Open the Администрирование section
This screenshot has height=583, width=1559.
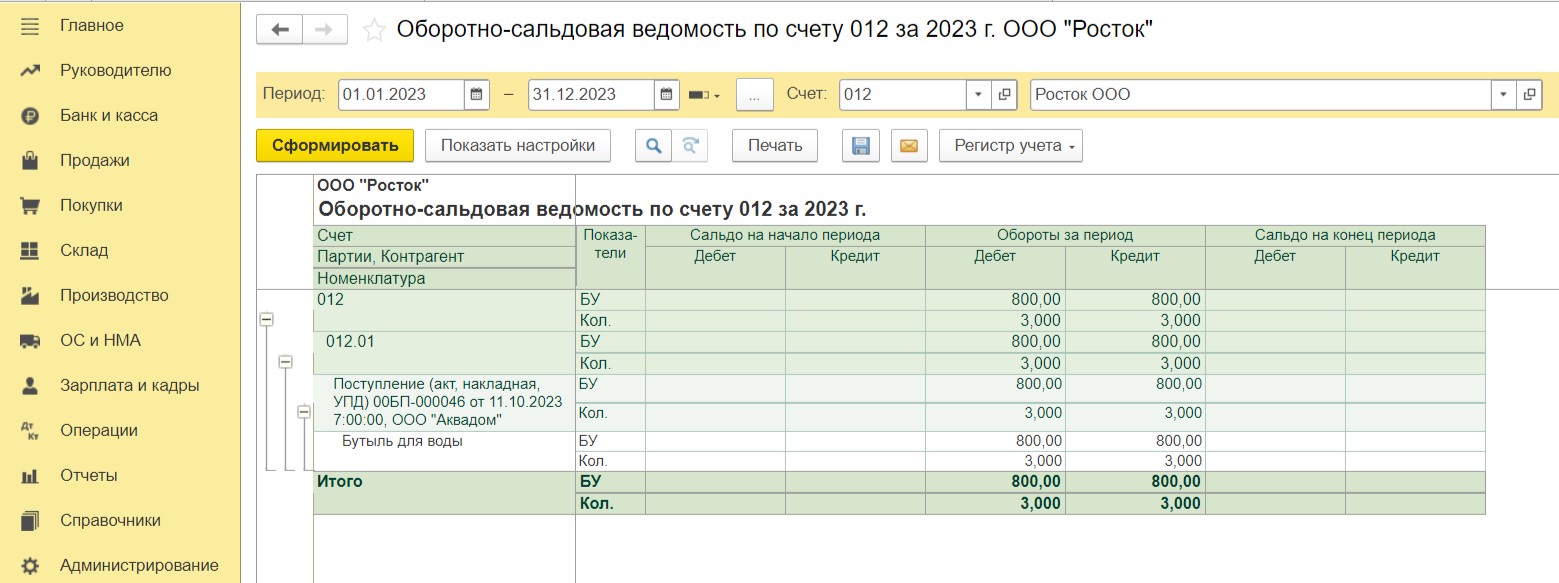point(139,566)
